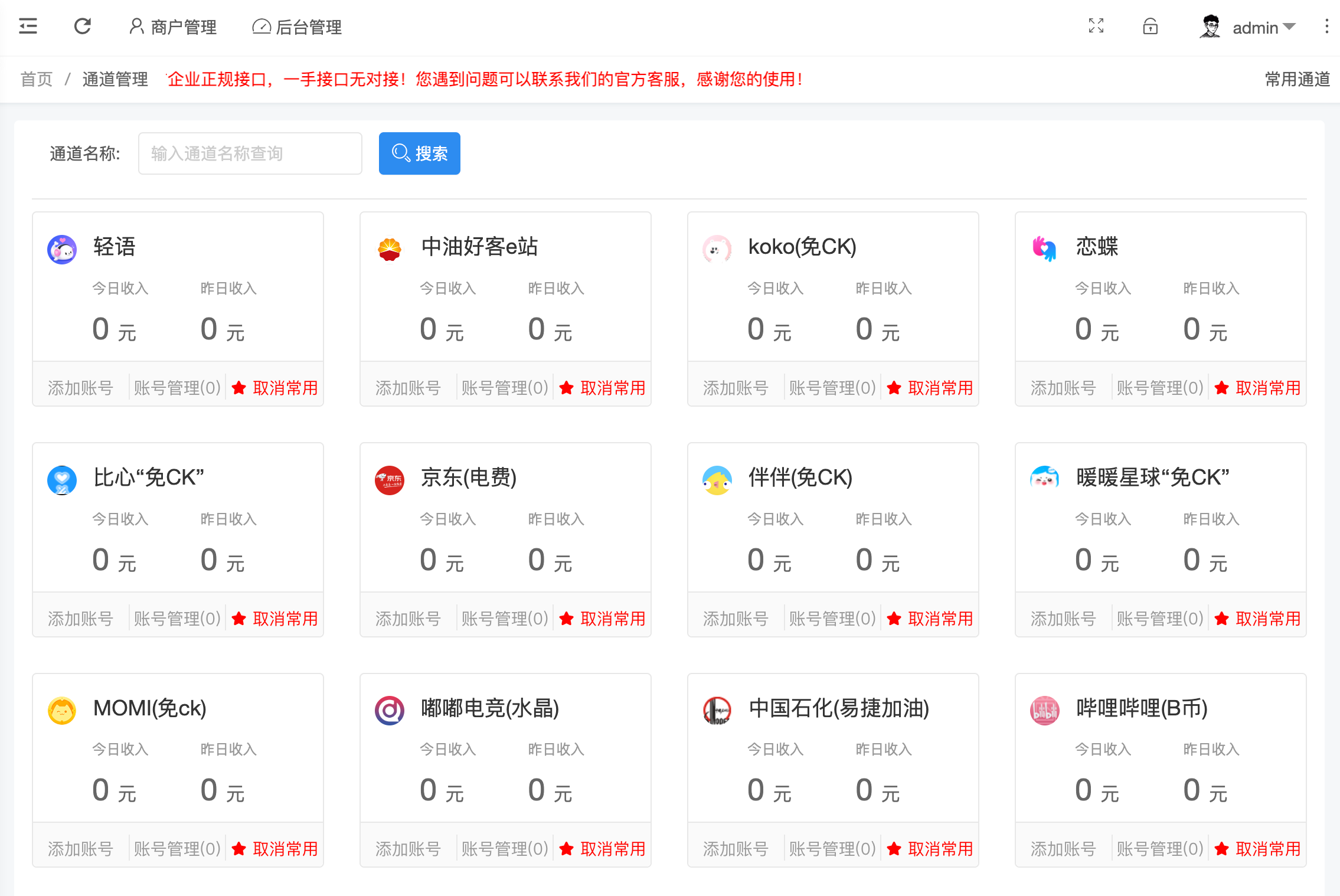Click the 比心“免CK” channel logo
Viewport: 1340px width, 896px height.
[x=62, y=480]
